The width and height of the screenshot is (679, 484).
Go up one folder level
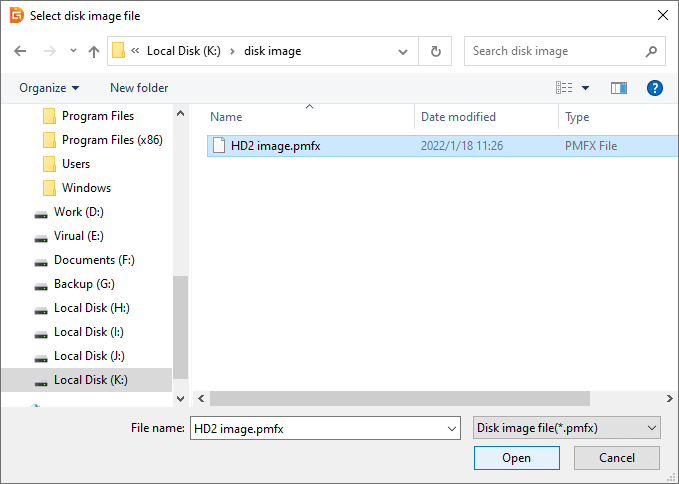[94, 51]
